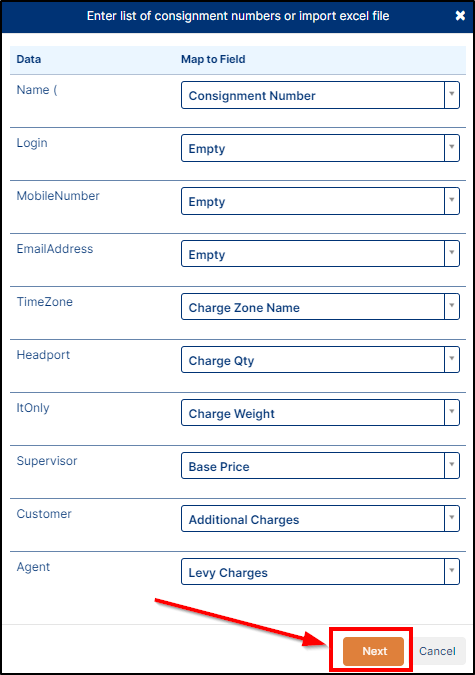Screen dimensions: 475x675
Task: Click the Map to Field column header
Action: tap(213, 59)
